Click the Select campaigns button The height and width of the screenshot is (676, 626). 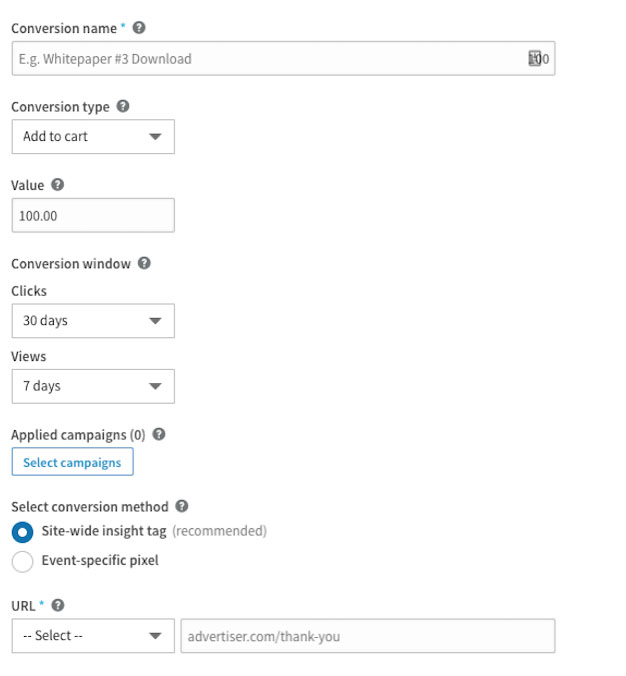[72, 462]
